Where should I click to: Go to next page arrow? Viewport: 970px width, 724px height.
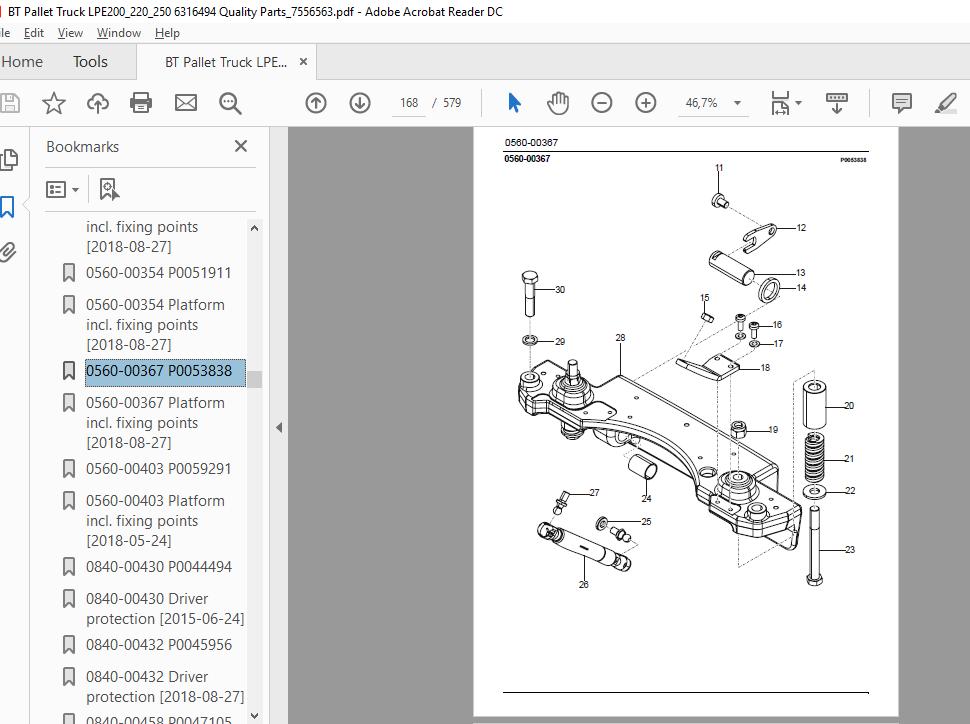tap(360, 103)
